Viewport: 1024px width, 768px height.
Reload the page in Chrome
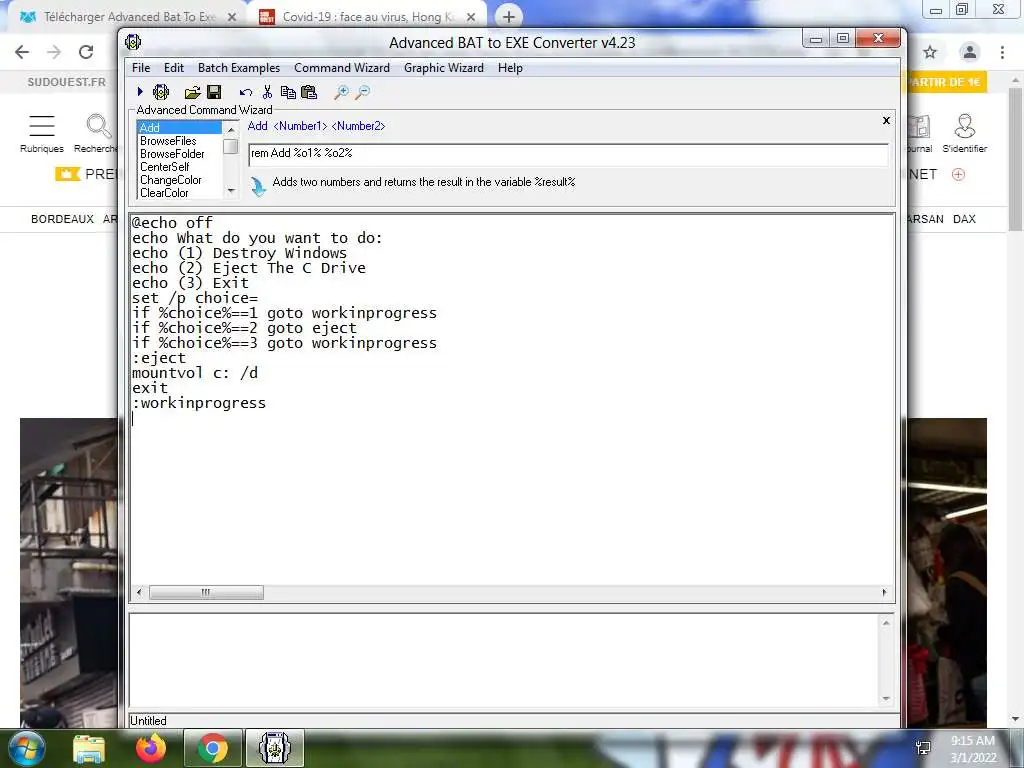(86, 52)
